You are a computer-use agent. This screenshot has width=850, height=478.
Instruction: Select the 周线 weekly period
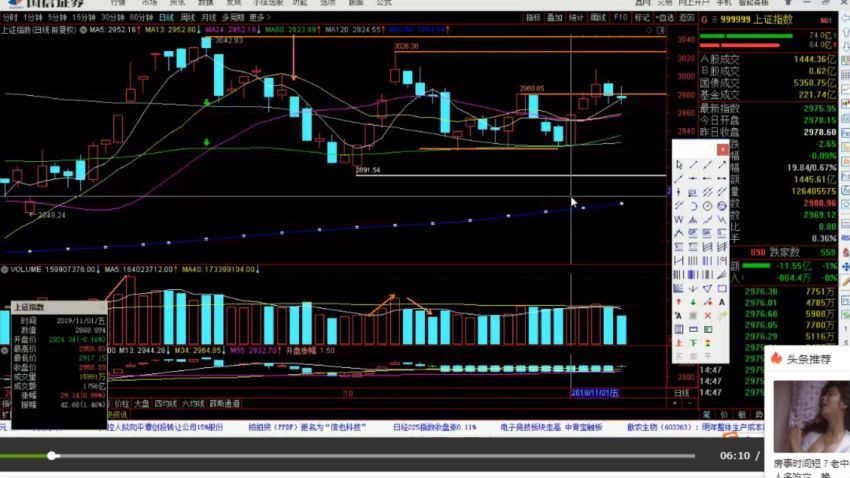(188, 18)
